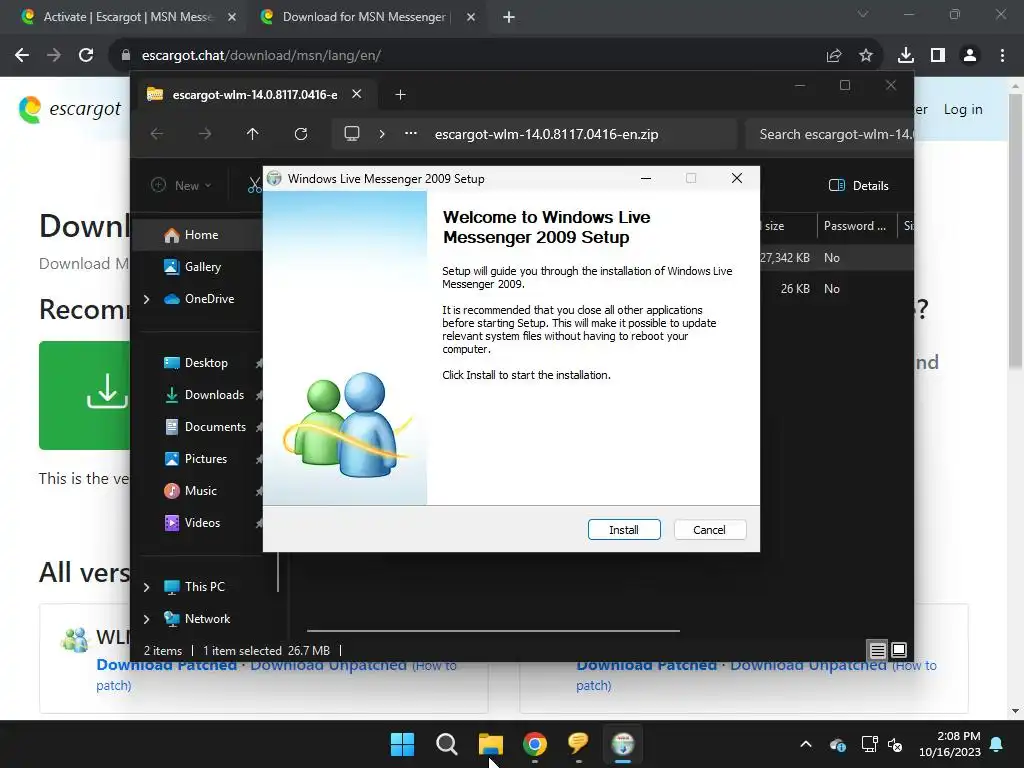Click the PC icon in Explorer address bar

click(x=352, y=134)
